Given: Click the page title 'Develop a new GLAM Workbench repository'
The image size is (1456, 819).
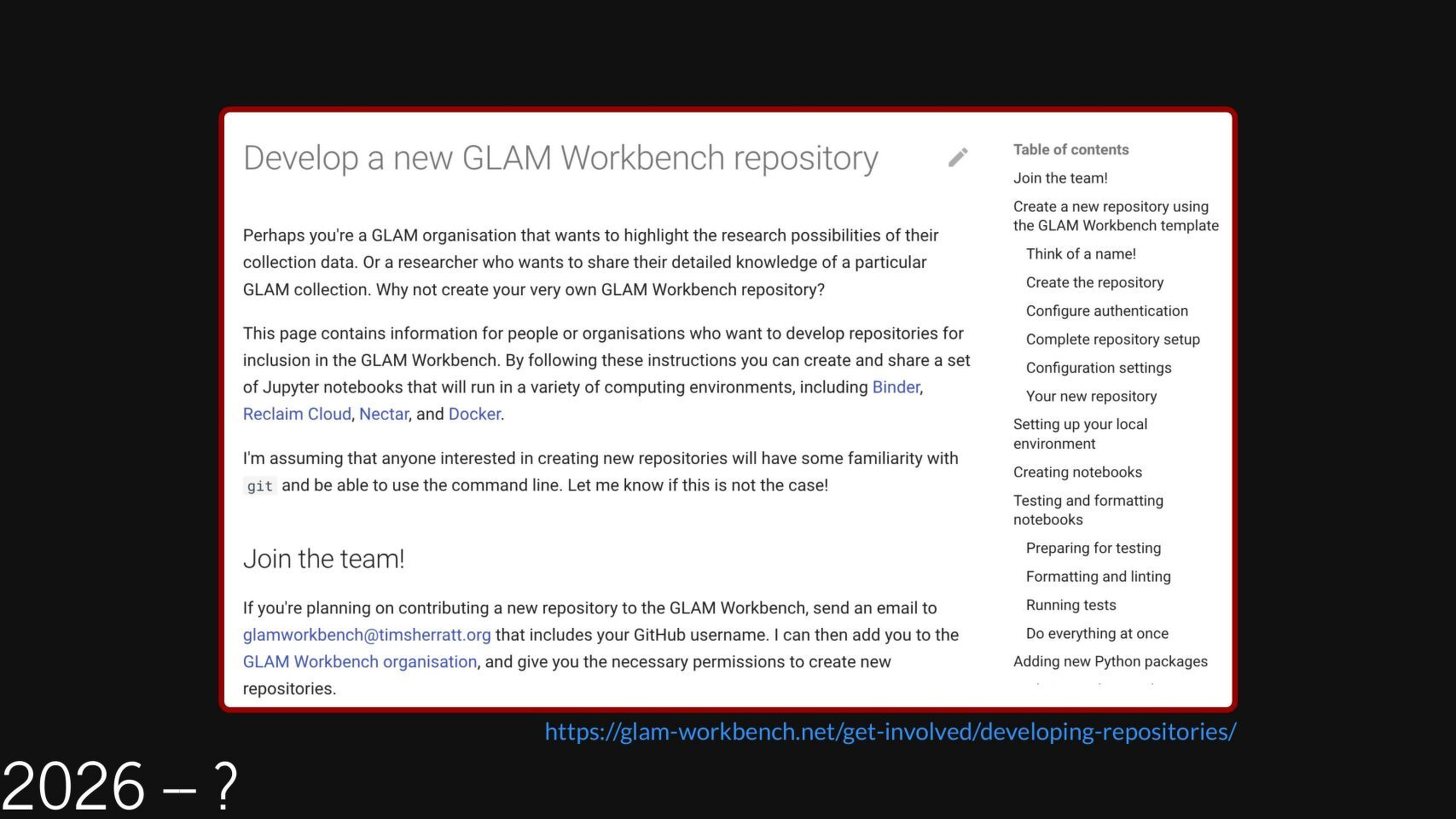Looking at the screenshot, I should tap(560, 159).
